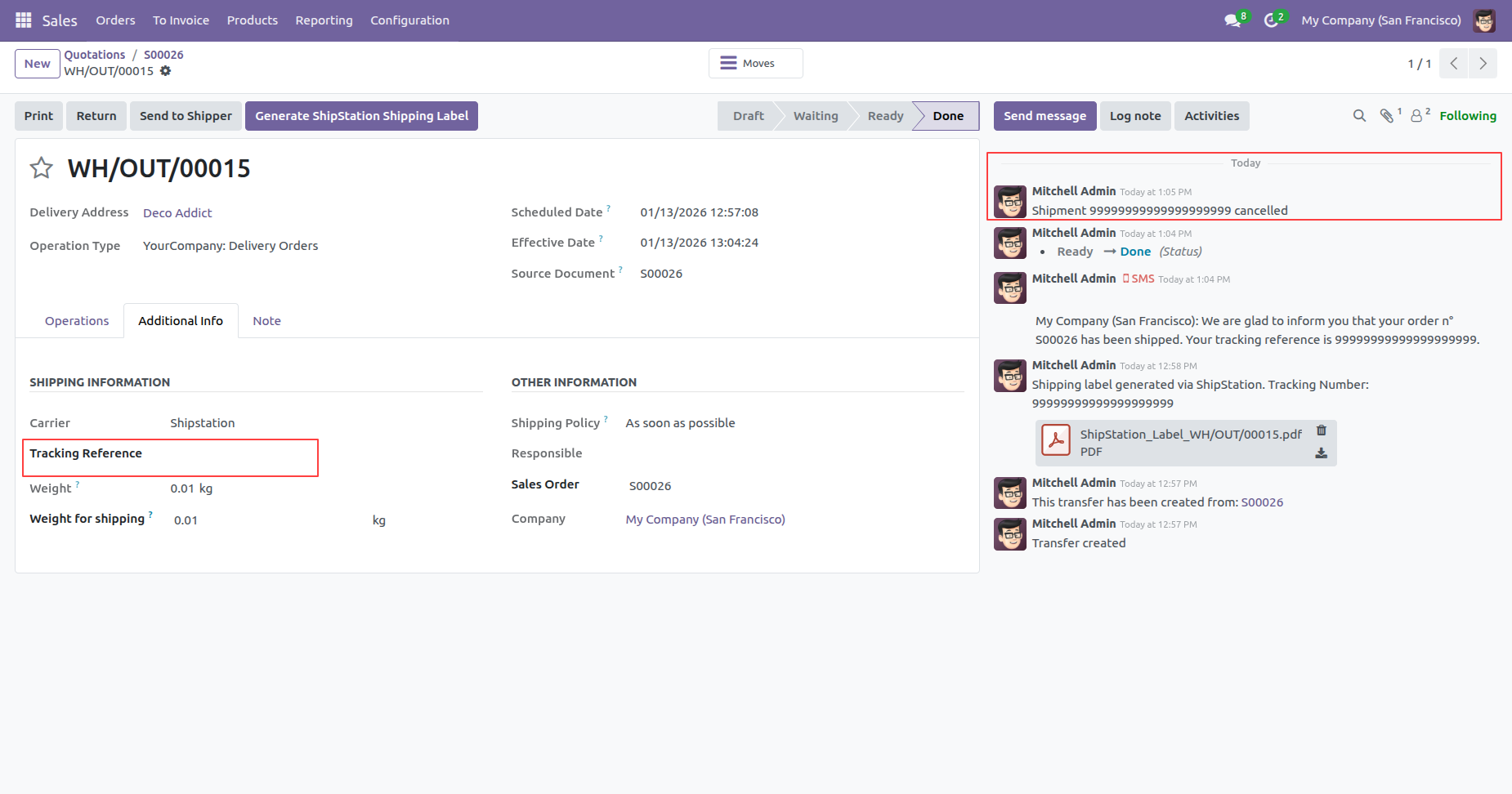Open Activities in chatter
The height and width of the screenshot is (794, 1512).
1211,116
